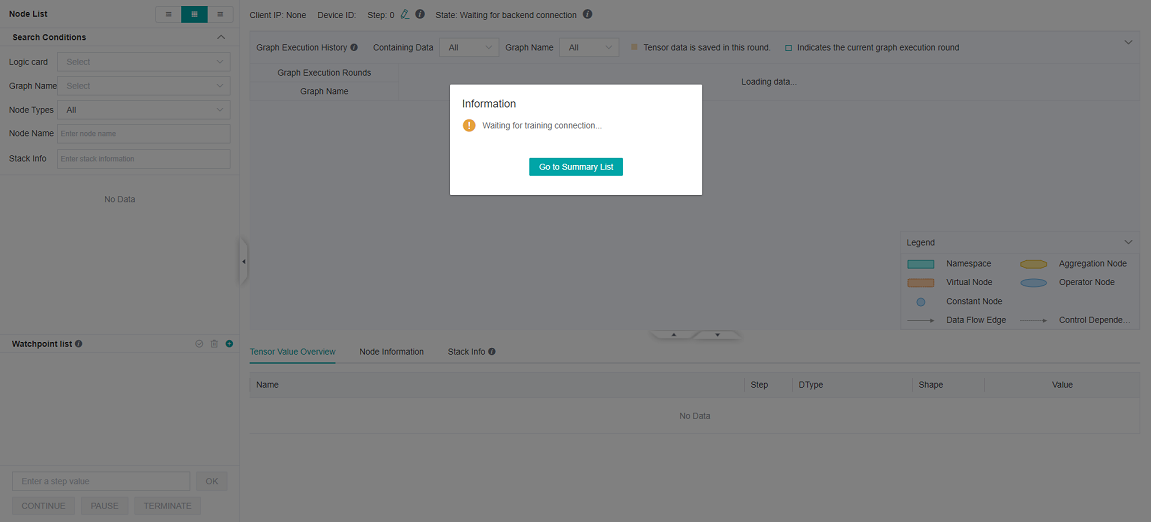This screenshot has height=522, width=1151.
Task: Click the recheck watchpoint checkmark icon
Action: click(199, 344)
